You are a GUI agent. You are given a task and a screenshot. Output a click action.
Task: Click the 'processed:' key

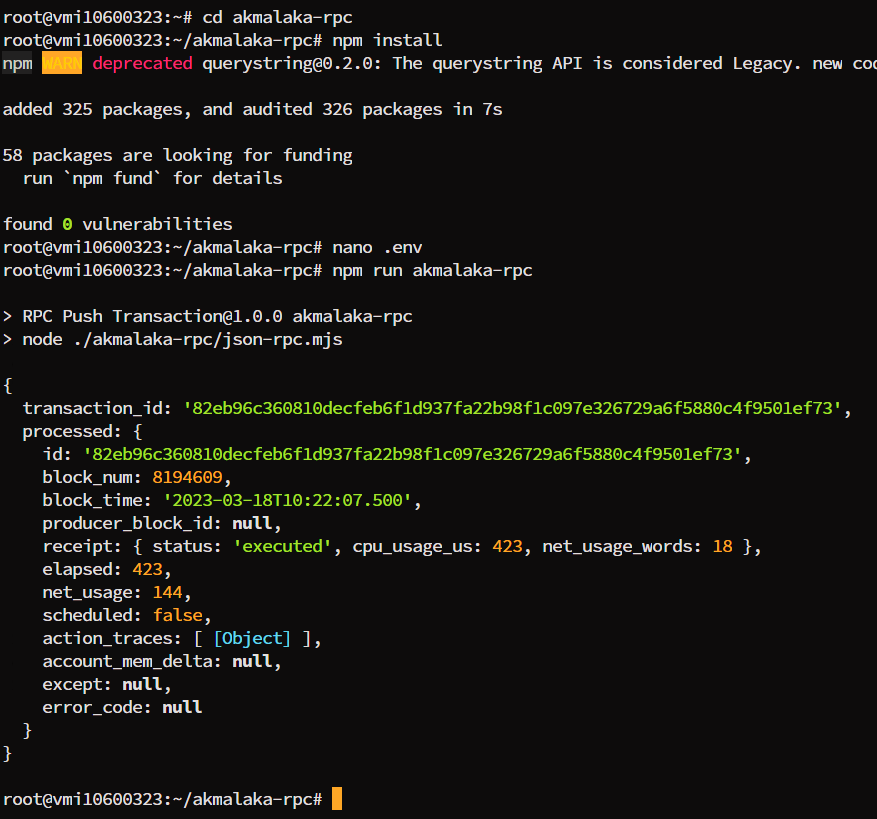pyautogui.click(x=72, y=431)
